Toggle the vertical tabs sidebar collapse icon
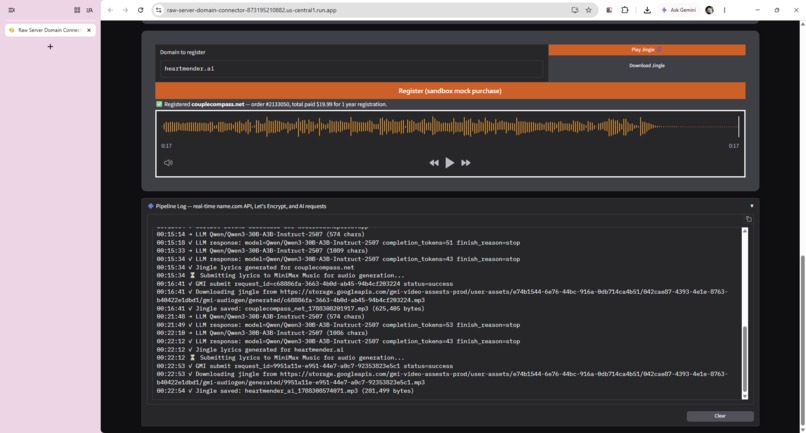The height and width of the screenshot is (433, 806). pos(11,10)
